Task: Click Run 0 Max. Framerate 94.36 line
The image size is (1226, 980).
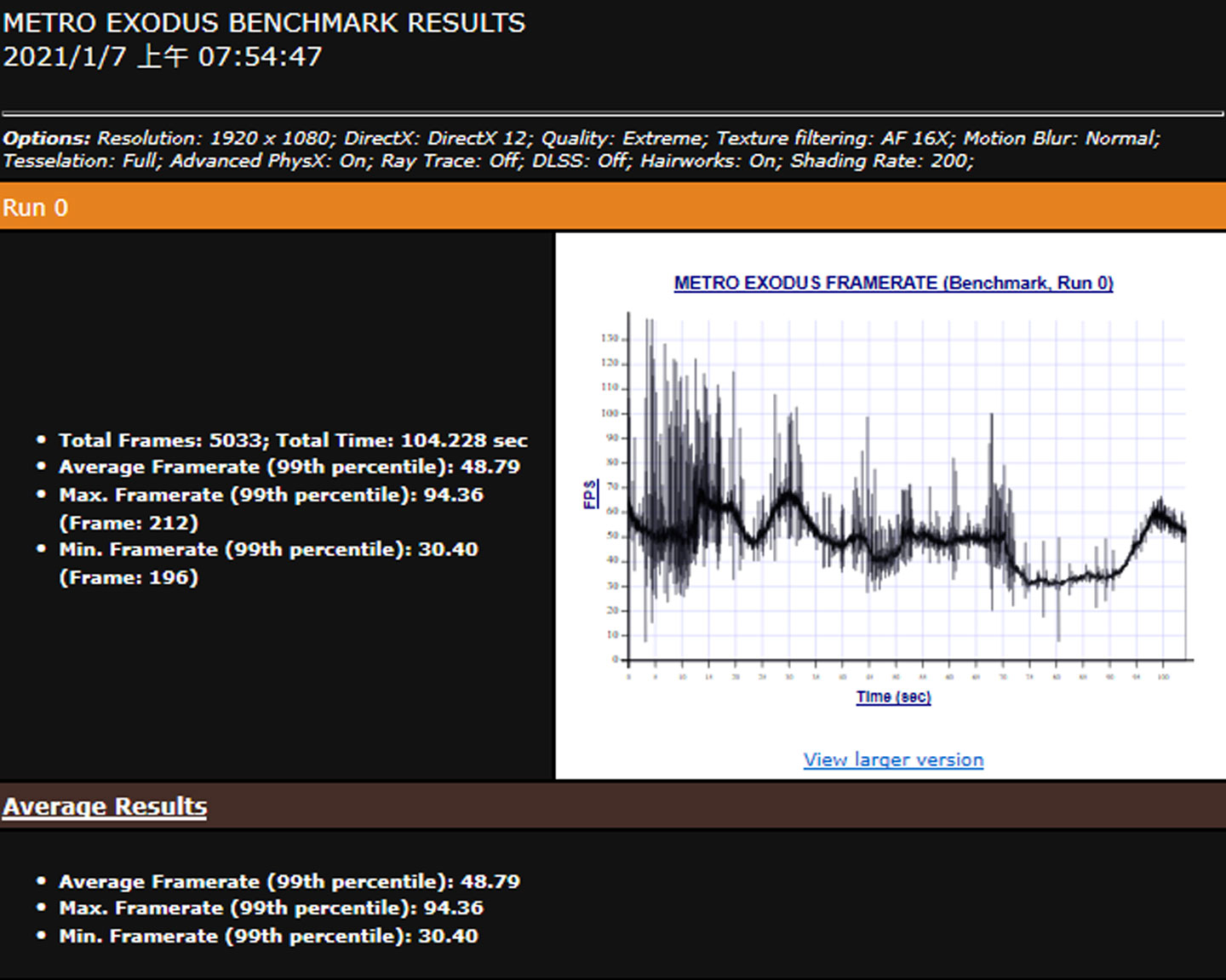Action: [x=271, y=495]
